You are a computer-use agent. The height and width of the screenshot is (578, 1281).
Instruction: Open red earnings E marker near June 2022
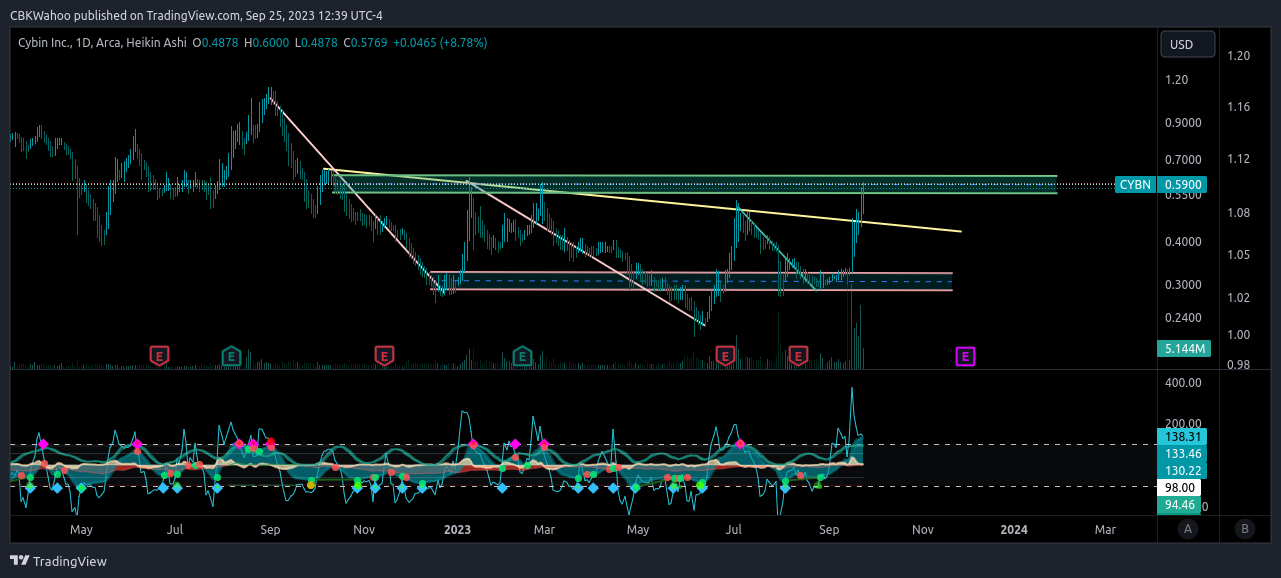[159, 355]
